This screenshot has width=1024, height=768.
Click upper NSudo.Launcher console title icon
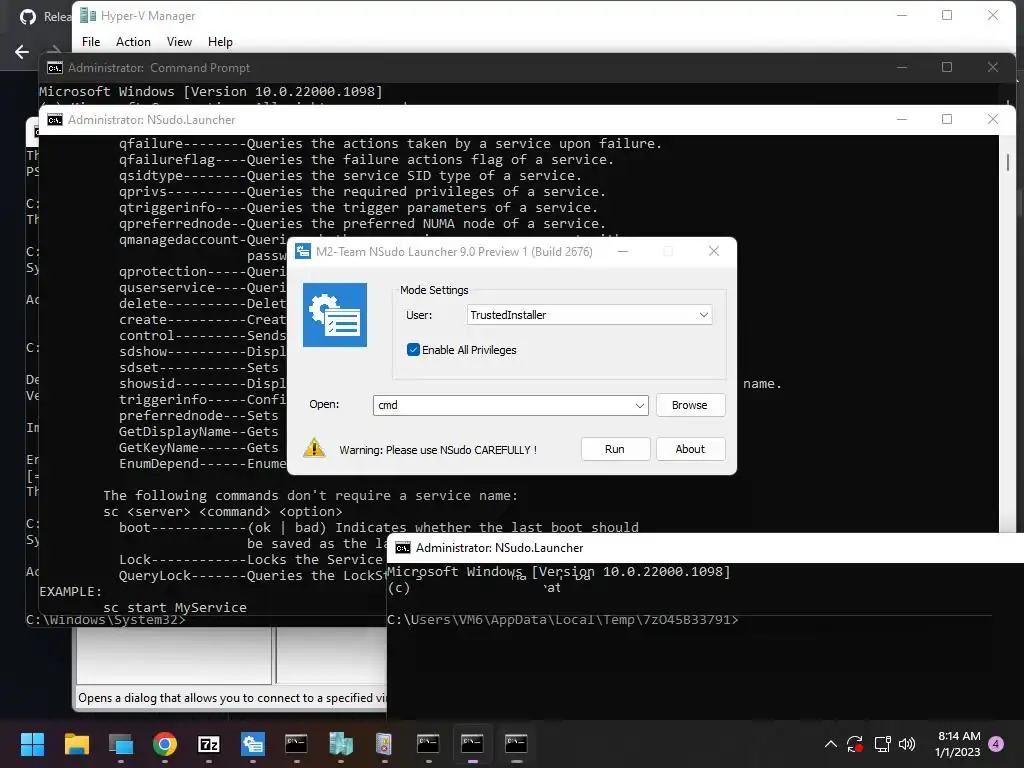pyautogui.click(x=55, y=120)
